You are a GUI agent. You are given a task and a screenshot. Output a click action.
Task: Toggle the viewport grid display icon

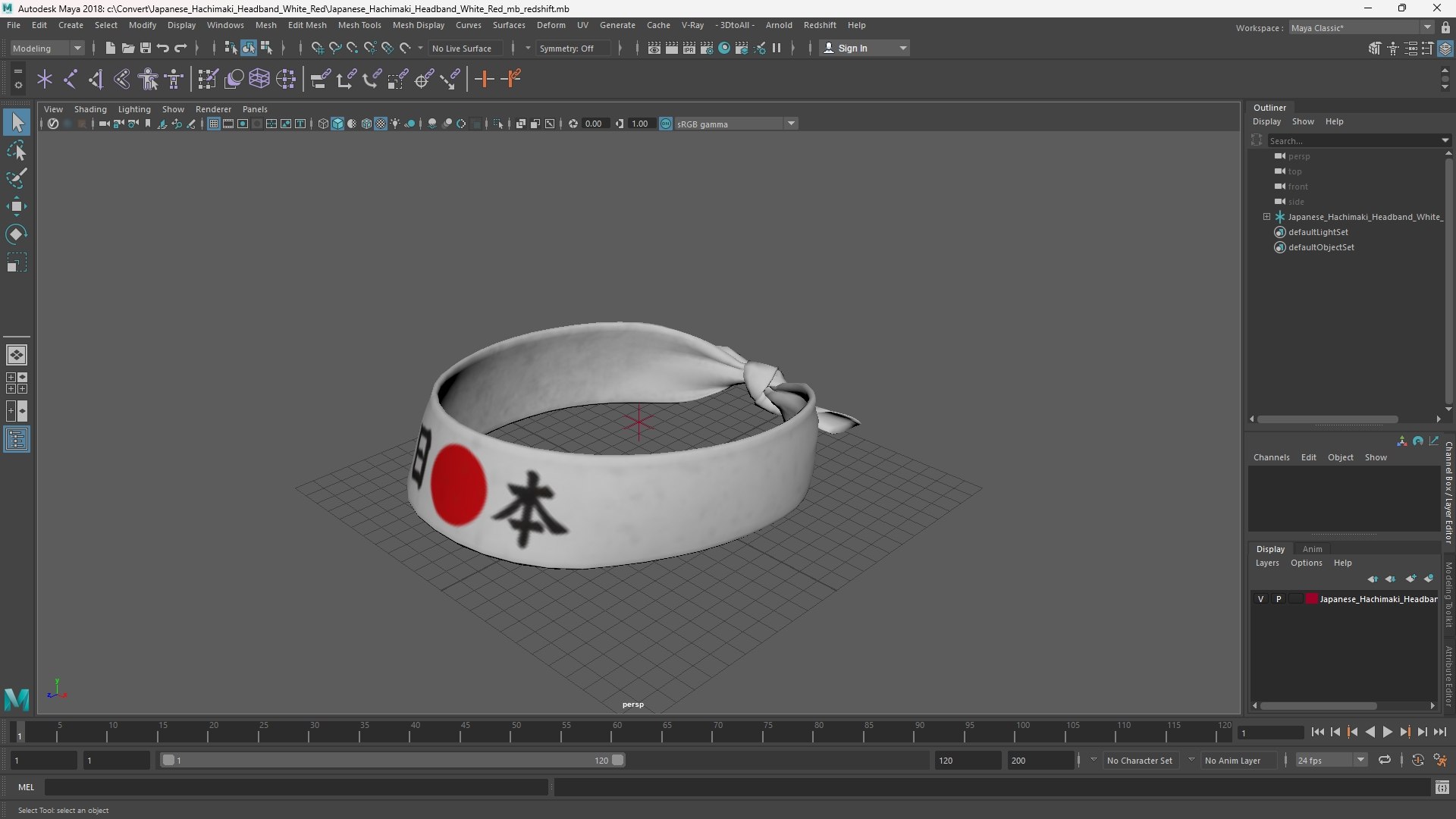pyautogui.click(x=214, y=124)
